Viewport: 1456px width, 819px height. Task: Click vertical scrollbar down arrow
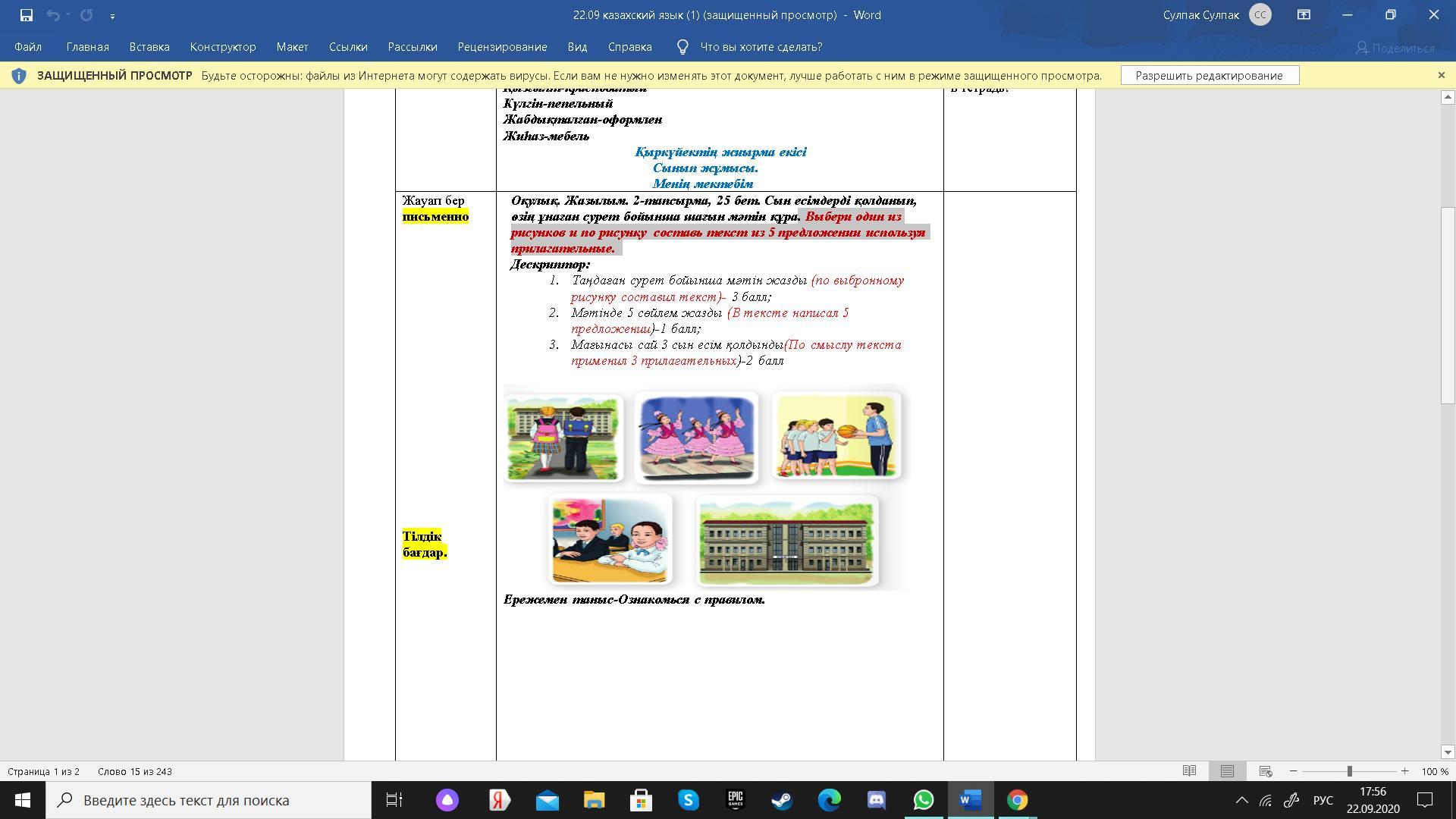point(1448,752)
